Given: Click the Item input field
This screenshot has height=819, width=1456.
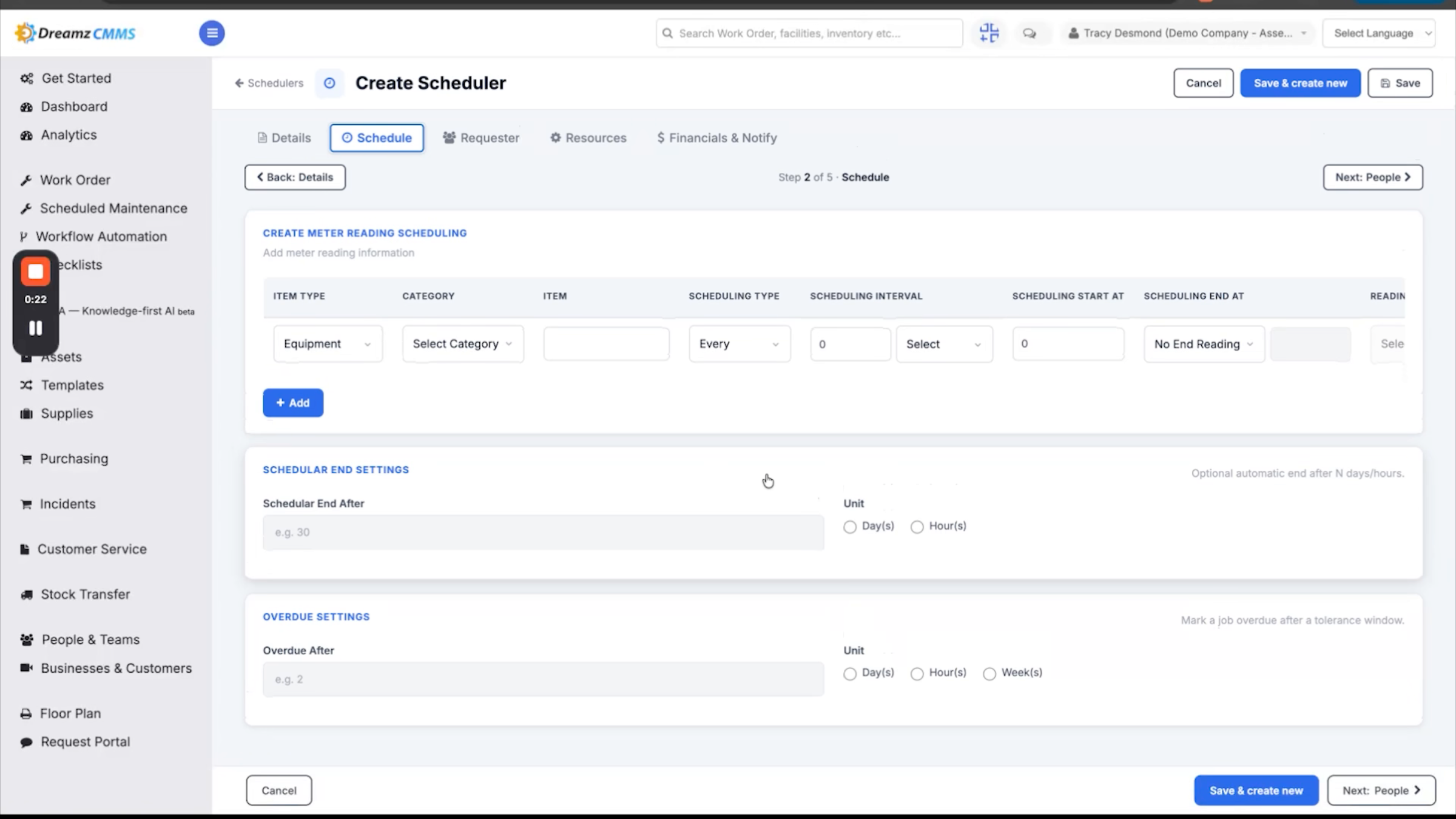Looking at the screenshot, I should coord(607,344).
